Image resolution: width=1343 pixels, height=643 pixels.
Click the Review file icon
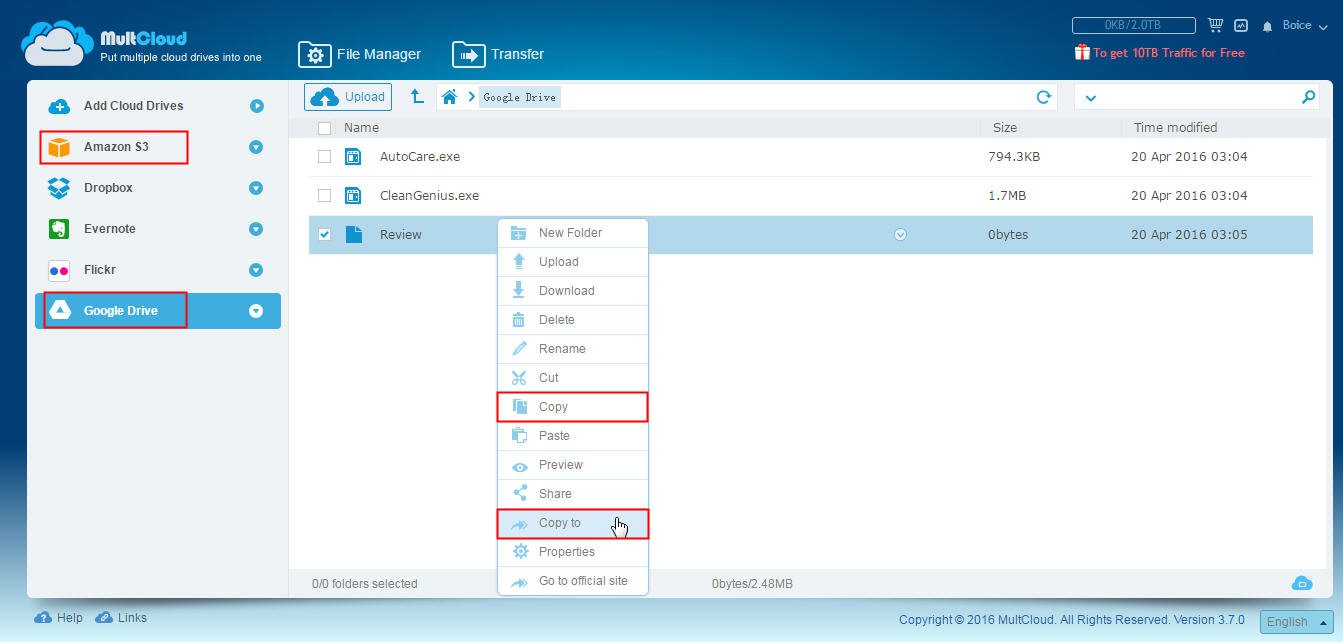click(x=353, y=235)
